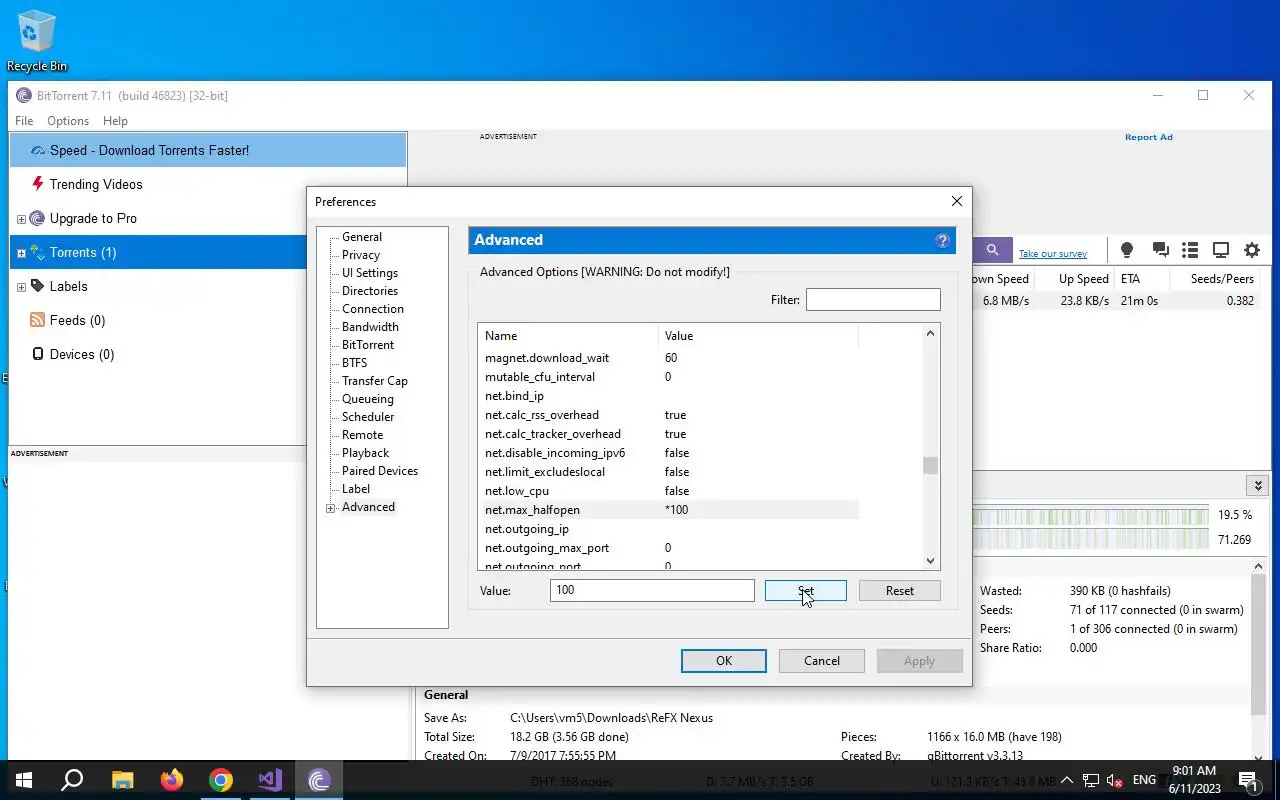The height and width of the screenshot is (800, 1280).
Task: Click the list view icon in toolbar
Action: pos(1190,250)
